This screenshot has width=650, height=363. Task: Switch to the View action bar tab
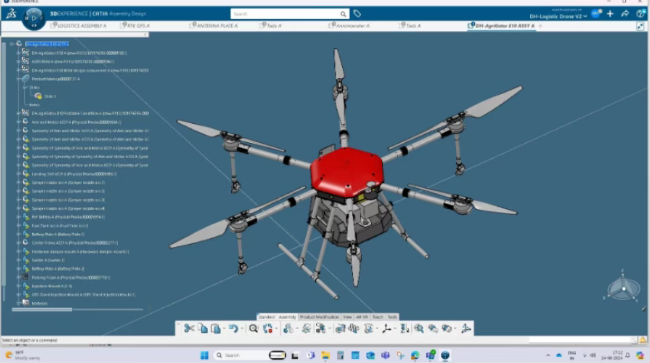point(347,317)
